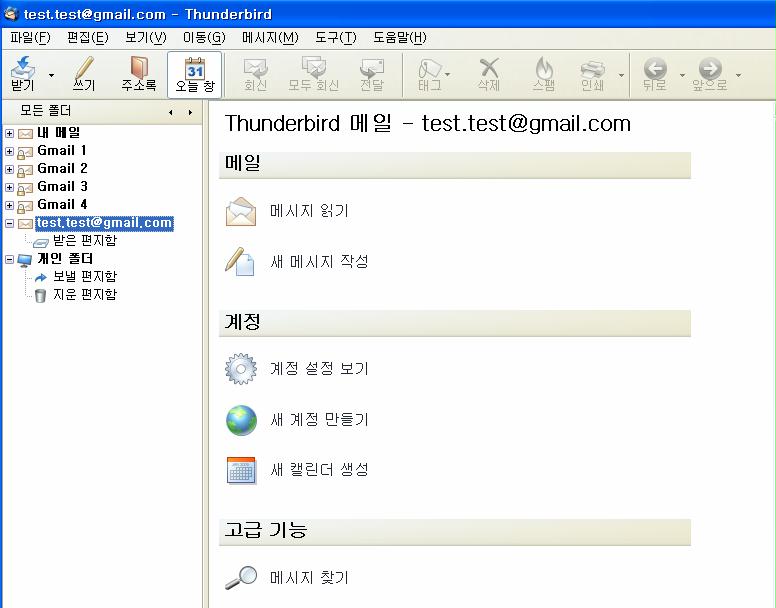Viewport: 776px width, 608px height.
Task: Open the 받기 dropdown arrow
Action: 51,75
